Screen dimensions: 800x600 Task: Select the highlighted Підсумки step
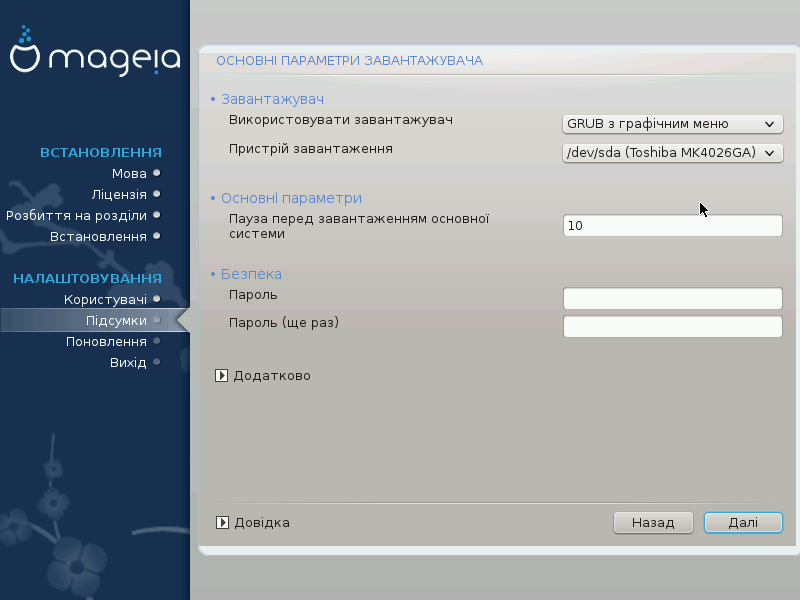[118, 320]
